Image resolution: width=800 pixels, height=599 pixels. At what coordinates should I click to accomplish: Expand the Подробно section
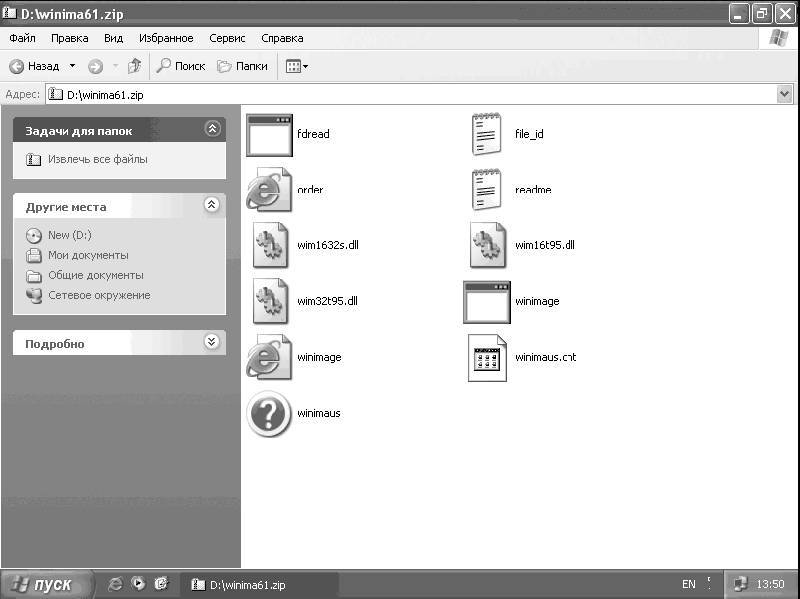[211, 343]
